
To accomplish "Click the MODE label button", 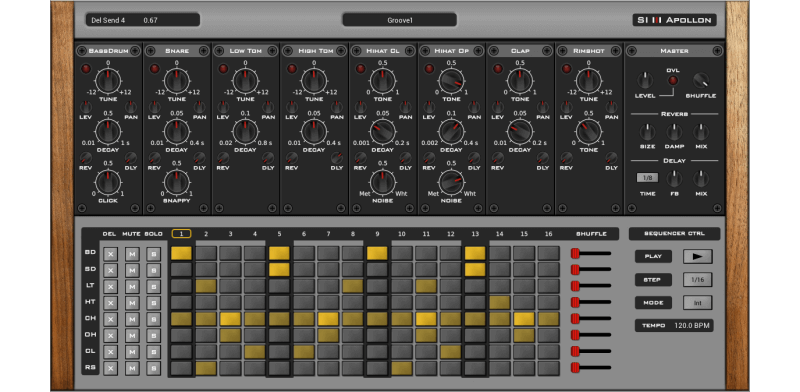I will (x=653, y=303).
